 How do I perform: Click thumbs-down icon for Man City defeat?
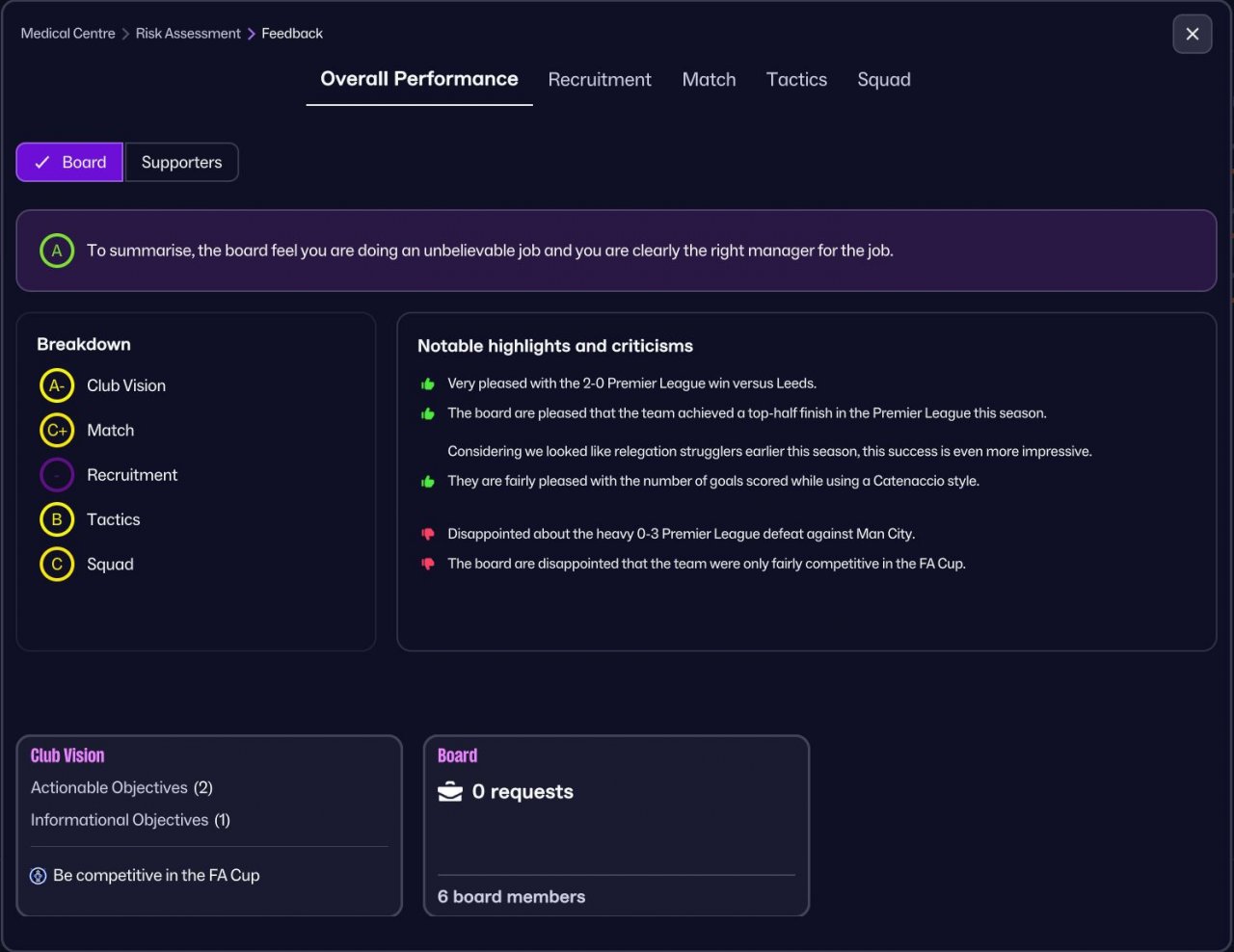(428, 534)
